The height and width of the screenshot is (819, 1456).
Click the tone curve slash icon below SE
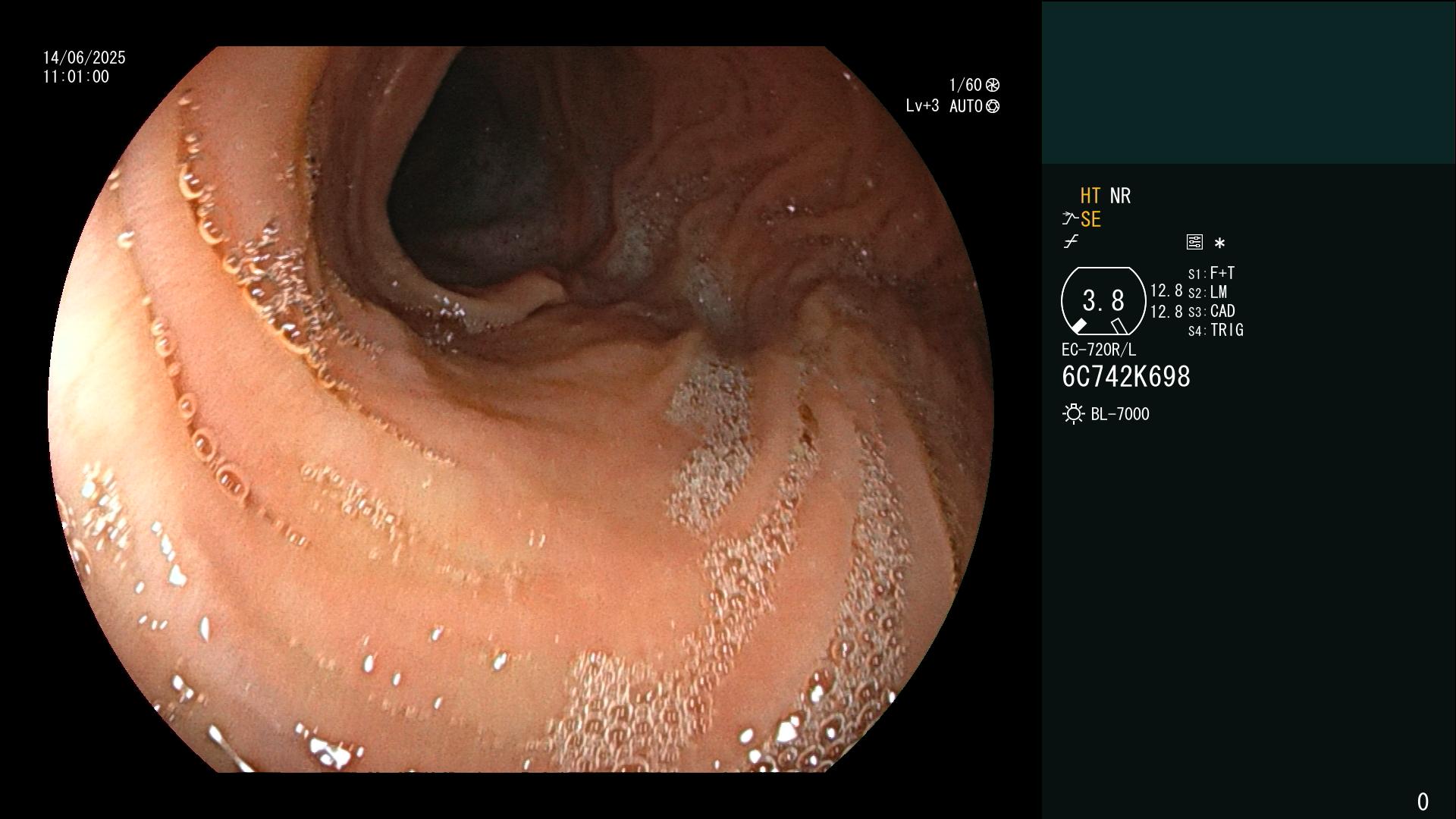[x=1071, y=242]
